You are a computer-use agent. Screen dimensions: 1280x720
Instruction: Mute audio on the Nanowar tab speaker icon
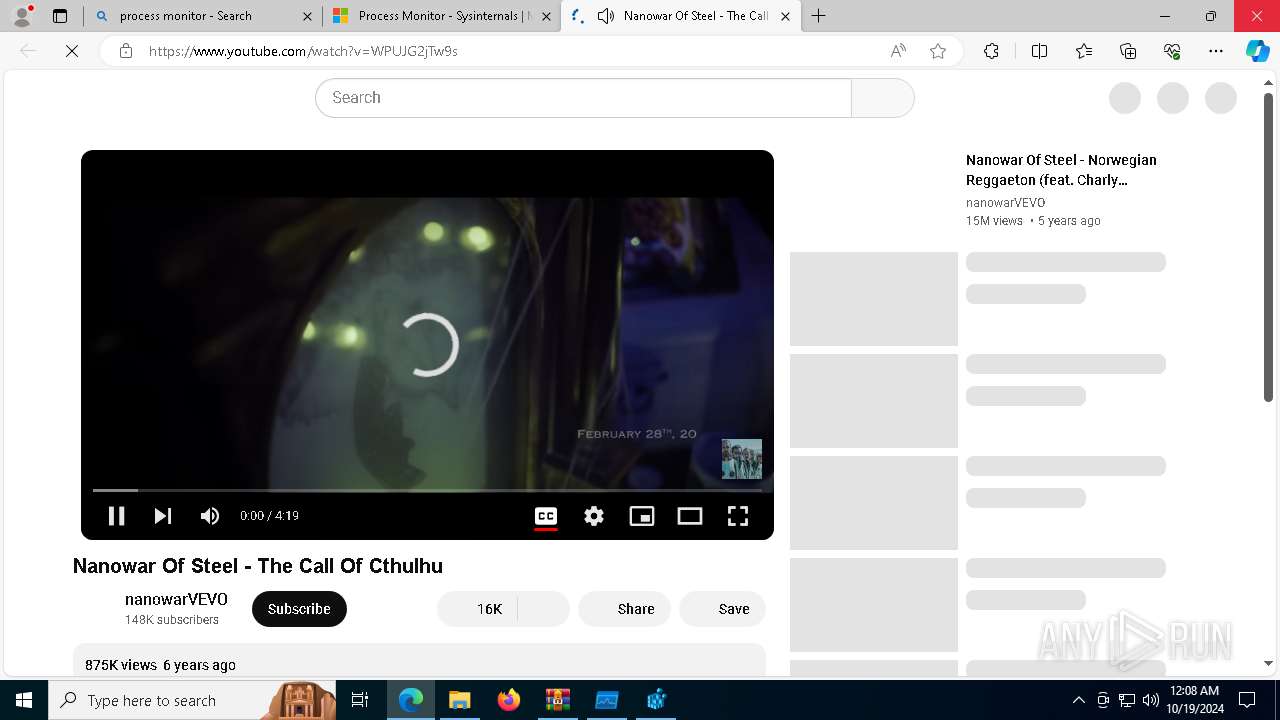pyautogui.click(x=606, y=16)
